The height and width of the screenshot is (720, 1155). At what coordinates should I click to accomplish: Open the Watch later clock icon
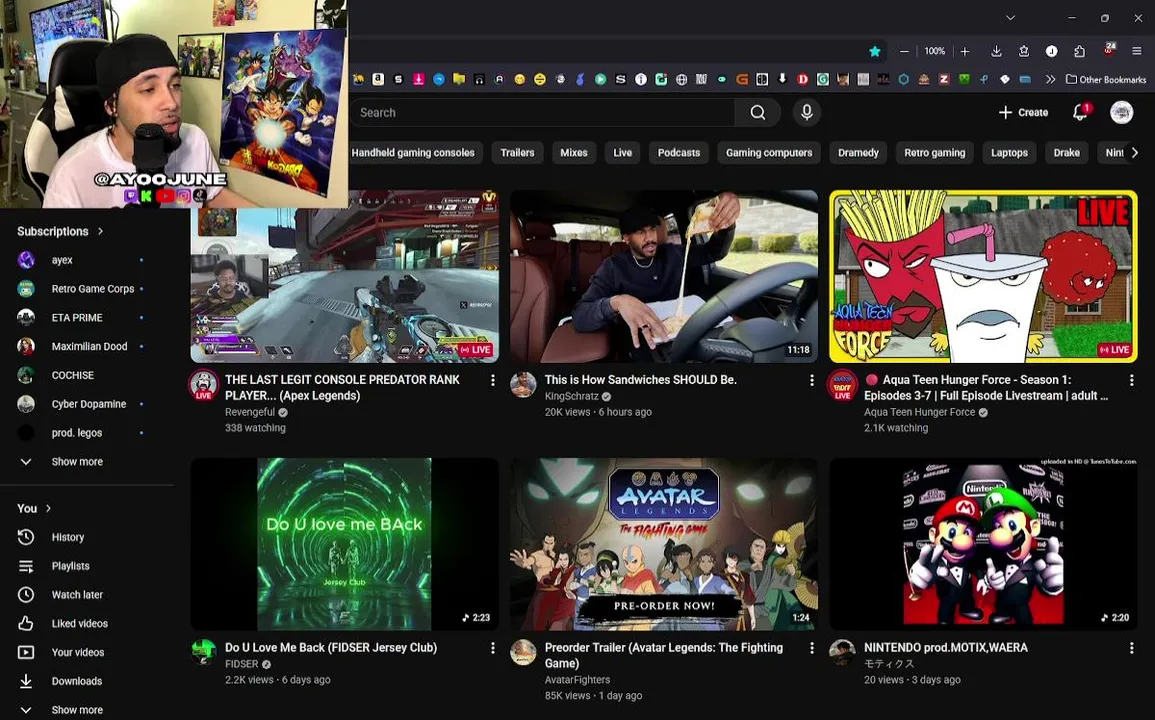[x=26, y=595]
